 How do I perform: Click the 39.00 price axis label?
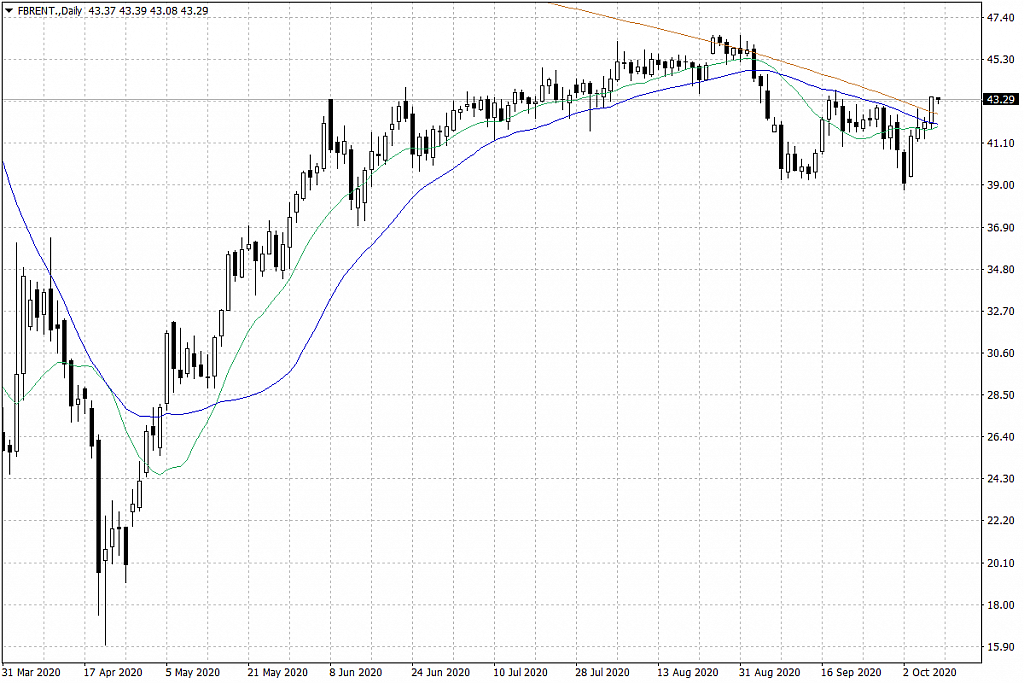click(x=1000, y=185)
